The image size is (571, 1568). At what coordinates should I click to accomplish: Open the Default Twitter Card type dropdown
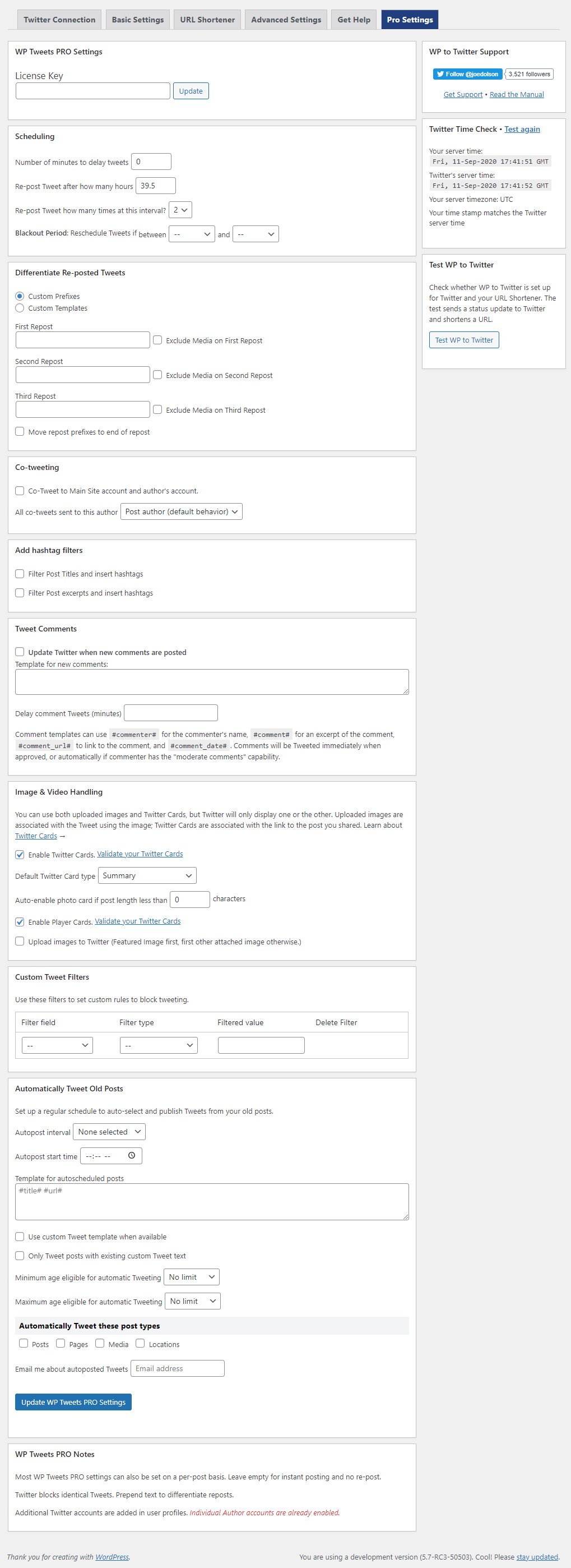point(147,875)
